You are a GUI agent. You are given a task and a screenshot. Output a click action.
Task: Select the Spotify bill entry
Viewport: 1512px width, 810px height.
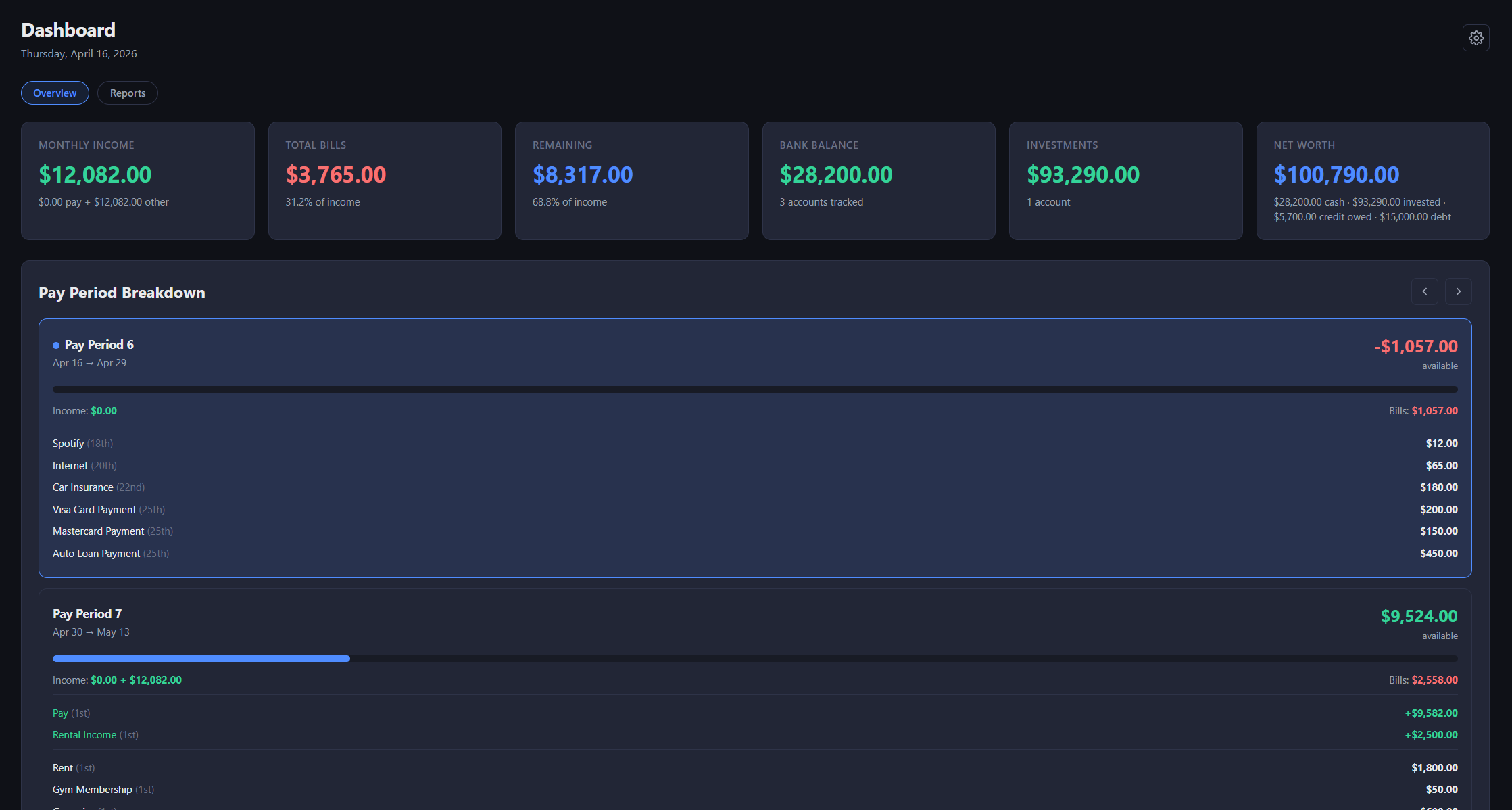(68, 443)
